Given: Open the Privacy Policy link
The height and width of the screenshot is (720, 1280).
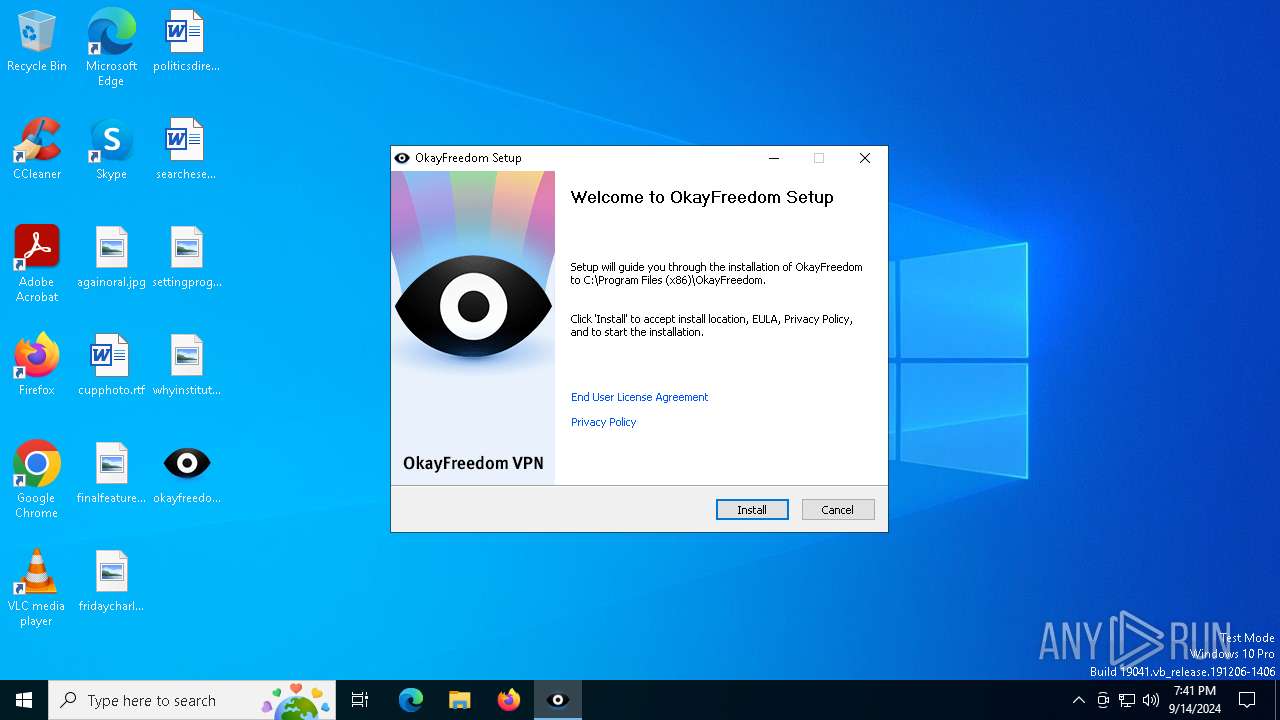Looking at the screenshot, I should click(603, 422).
